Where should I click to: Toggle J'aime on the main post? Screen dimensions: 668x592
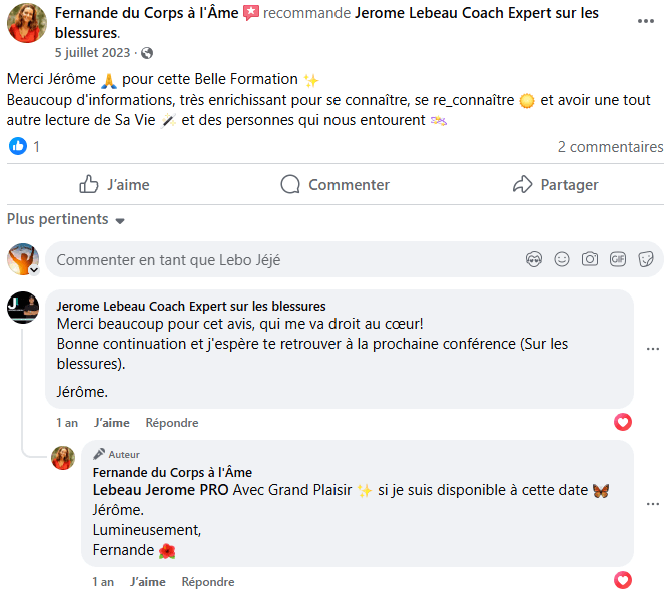[x=114, y=184]
